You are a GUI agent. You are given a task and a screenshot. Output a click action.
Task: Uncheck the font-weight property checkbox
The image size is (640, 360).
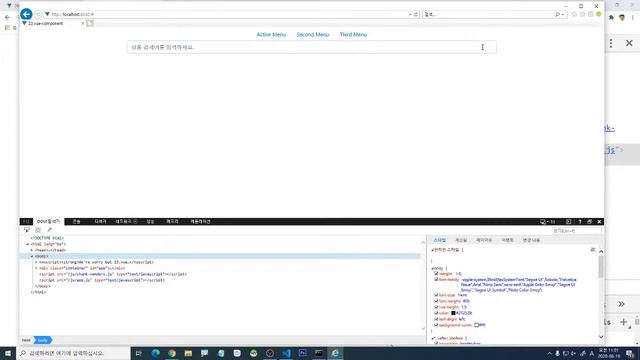(x=436, y=301)
